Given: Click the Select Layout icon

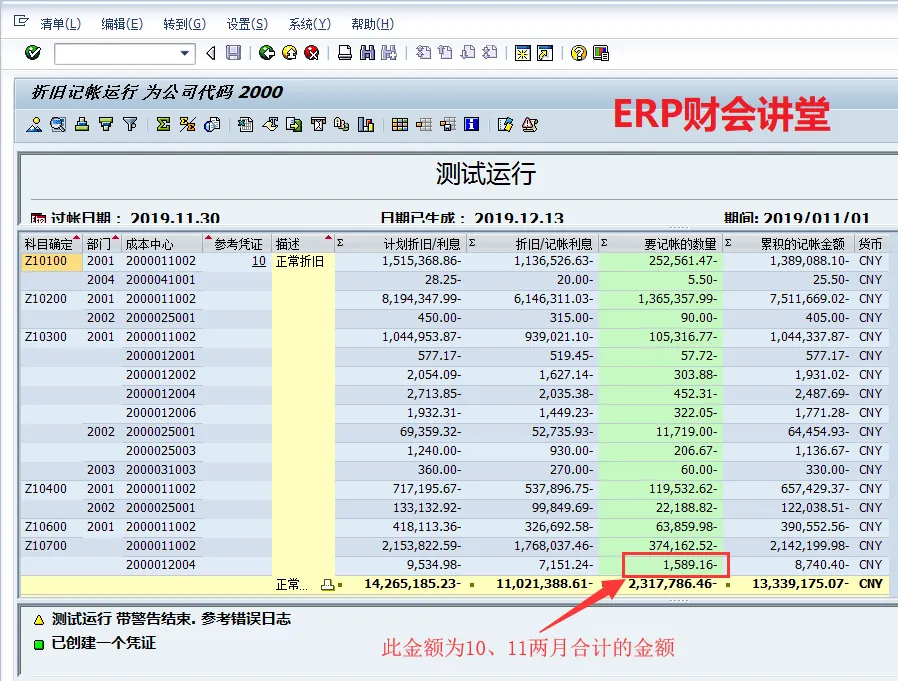Looking at the screenshot, I should point(424,124).
